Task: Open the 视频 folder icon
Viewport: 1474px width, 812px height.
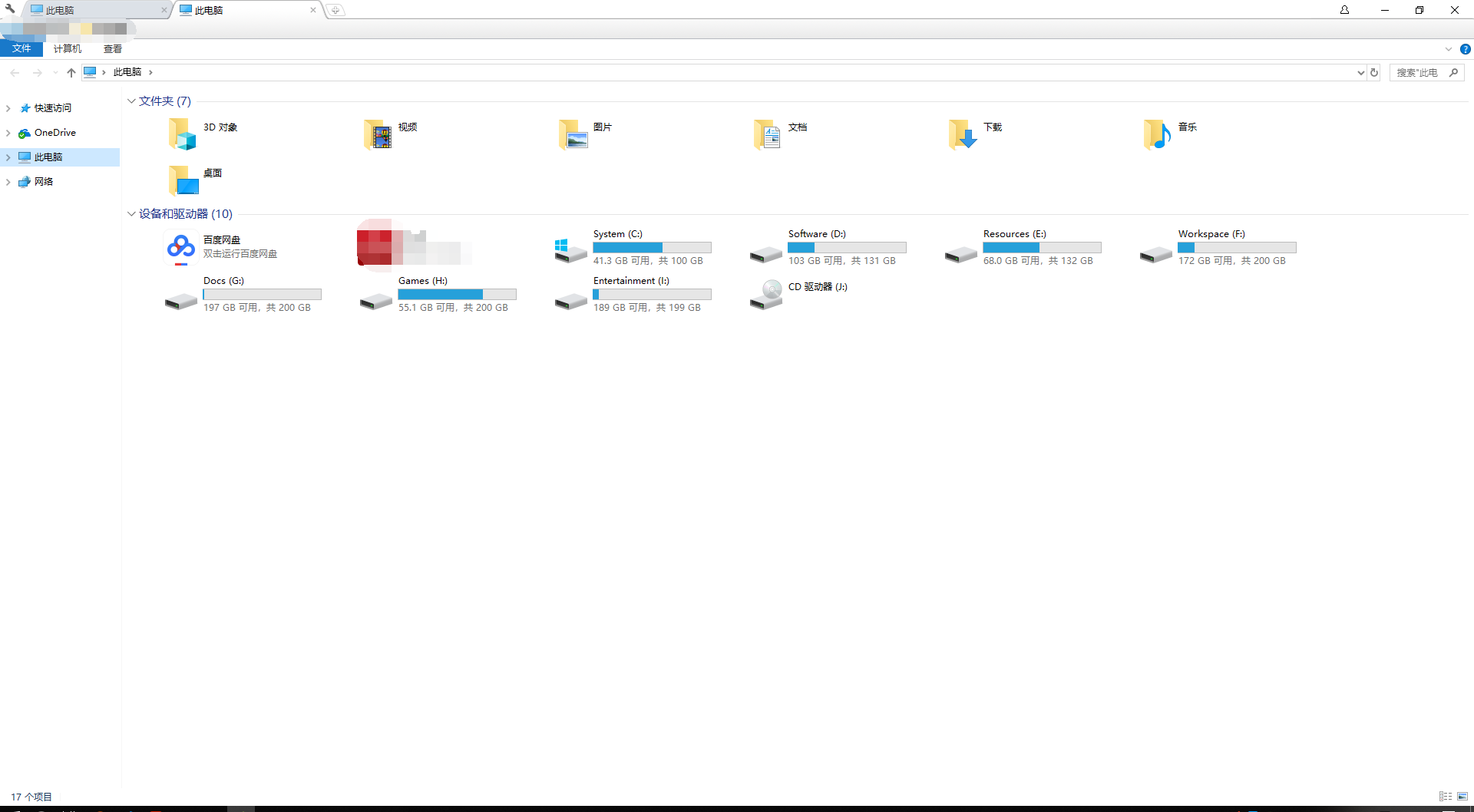Action: (x=378, y=134)
